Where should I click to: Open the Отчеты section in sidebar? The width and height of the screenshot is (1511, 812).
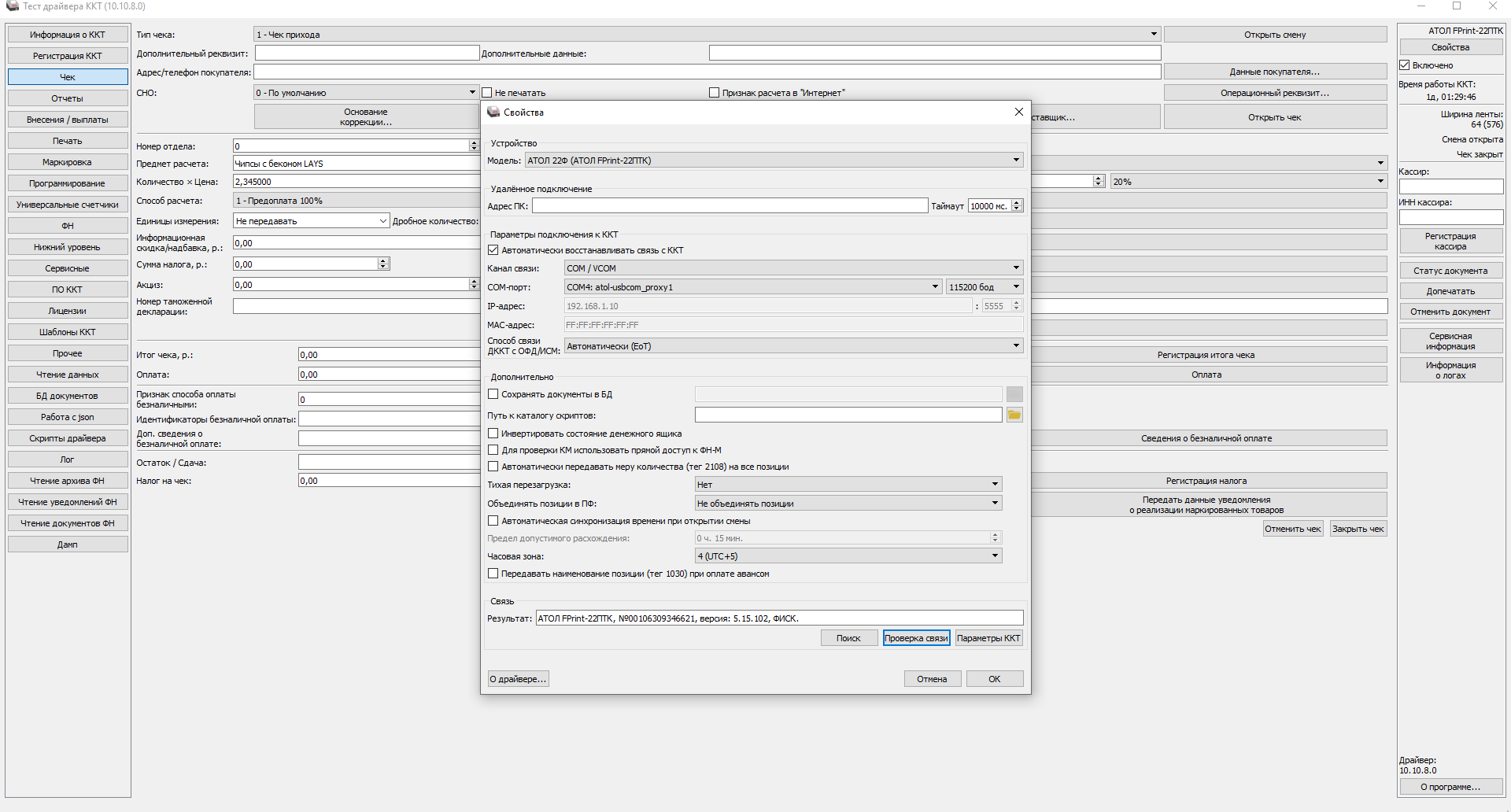tap(68, 98)
